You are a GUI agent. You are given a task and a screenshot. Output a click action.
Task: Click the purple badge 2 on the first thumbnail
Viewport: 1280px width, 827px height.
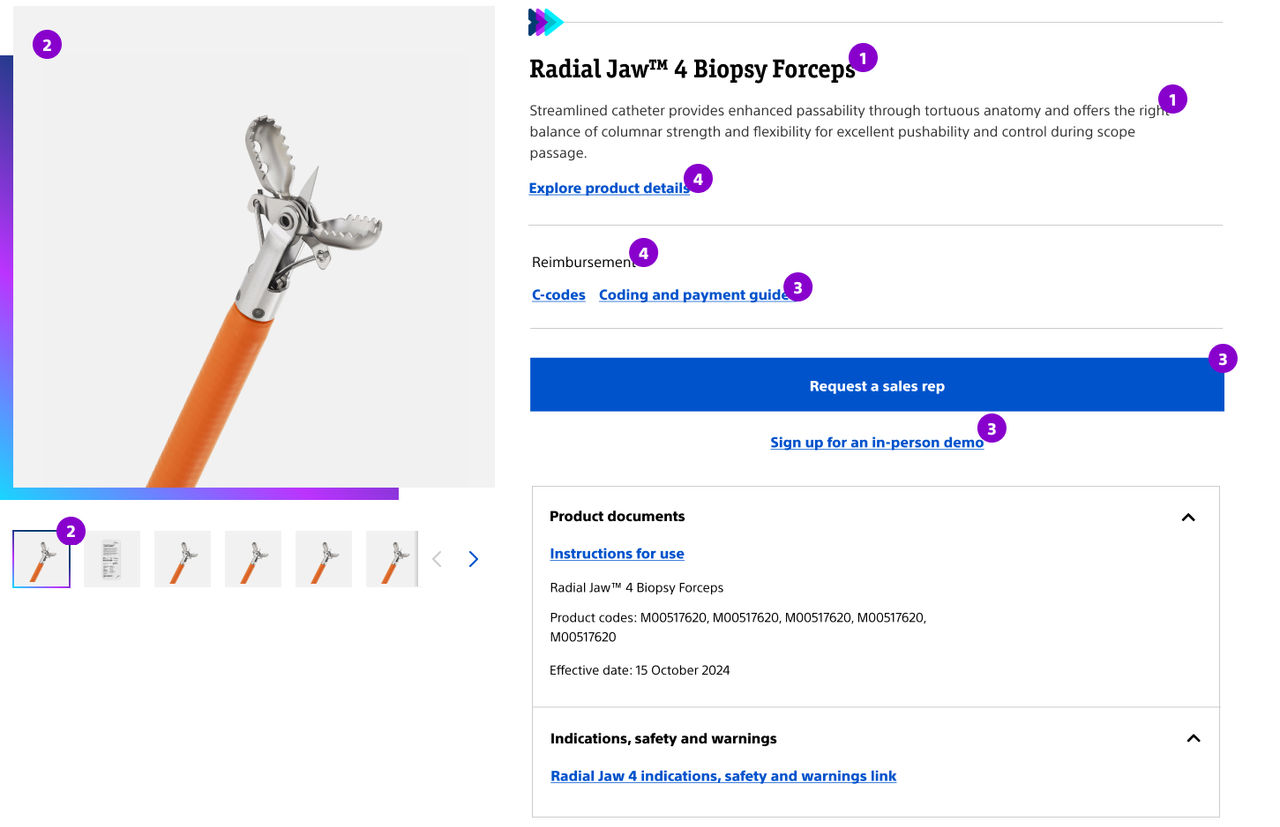(69, 532)
